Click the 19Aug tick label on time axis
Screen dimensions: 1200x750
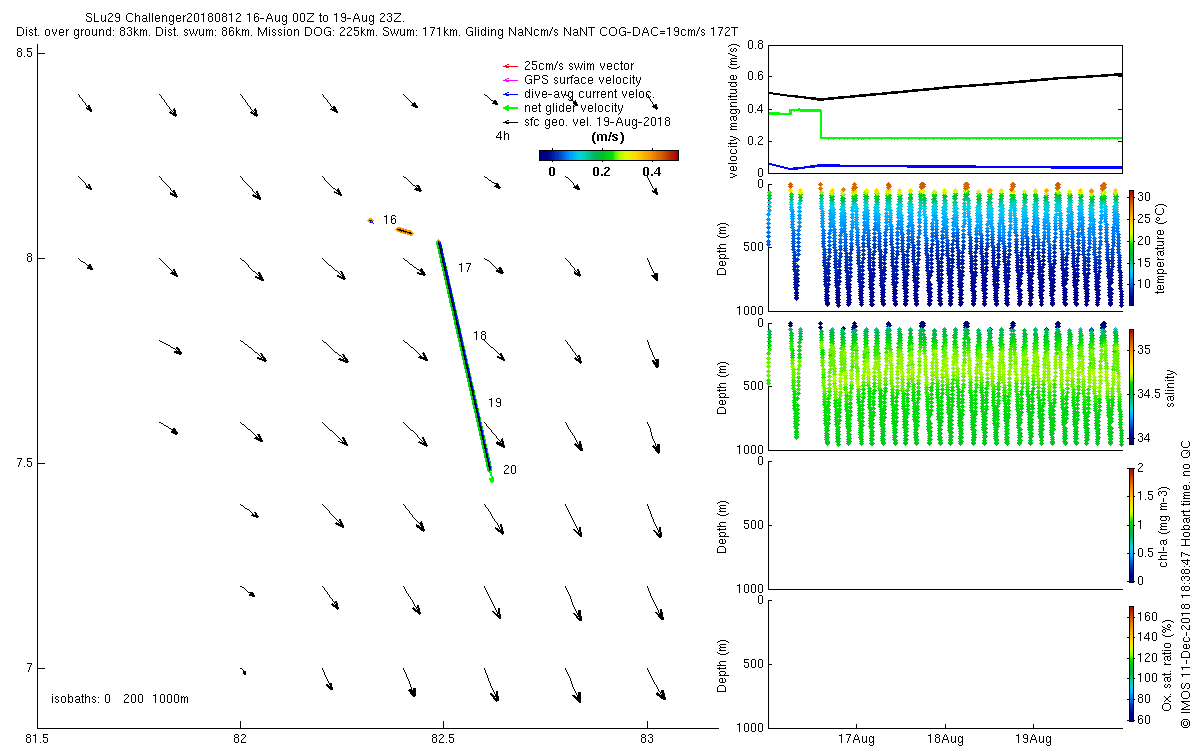click(1033, 740)
